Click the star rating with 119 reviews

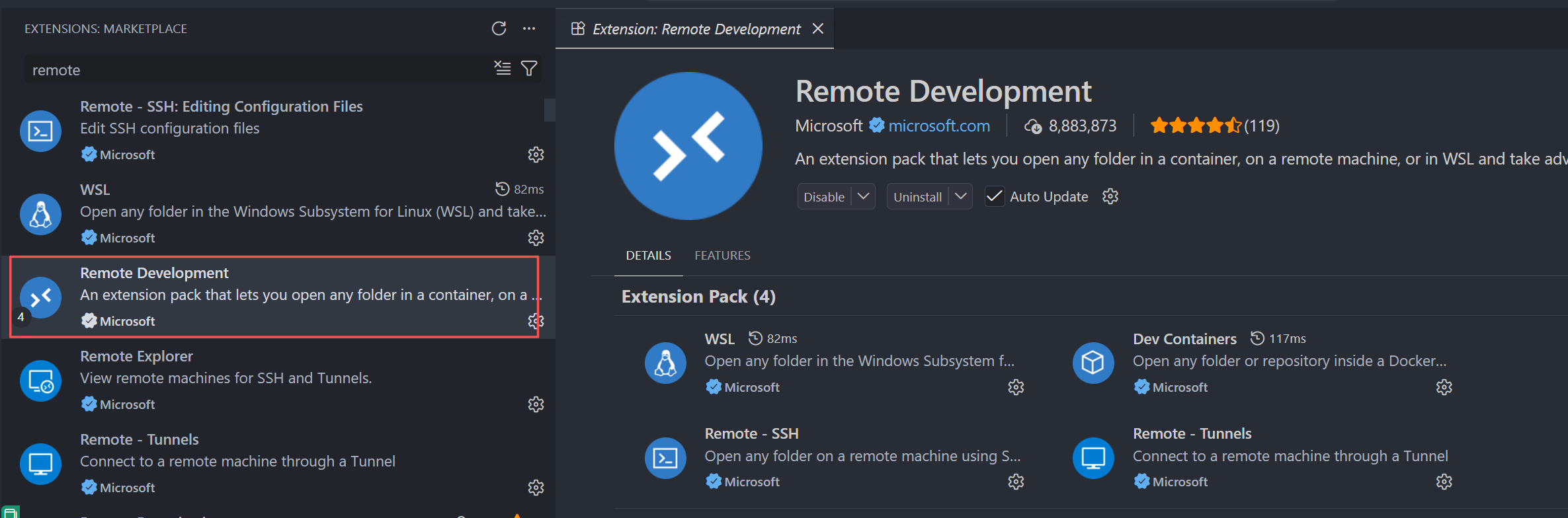(x=1215, y=126)
